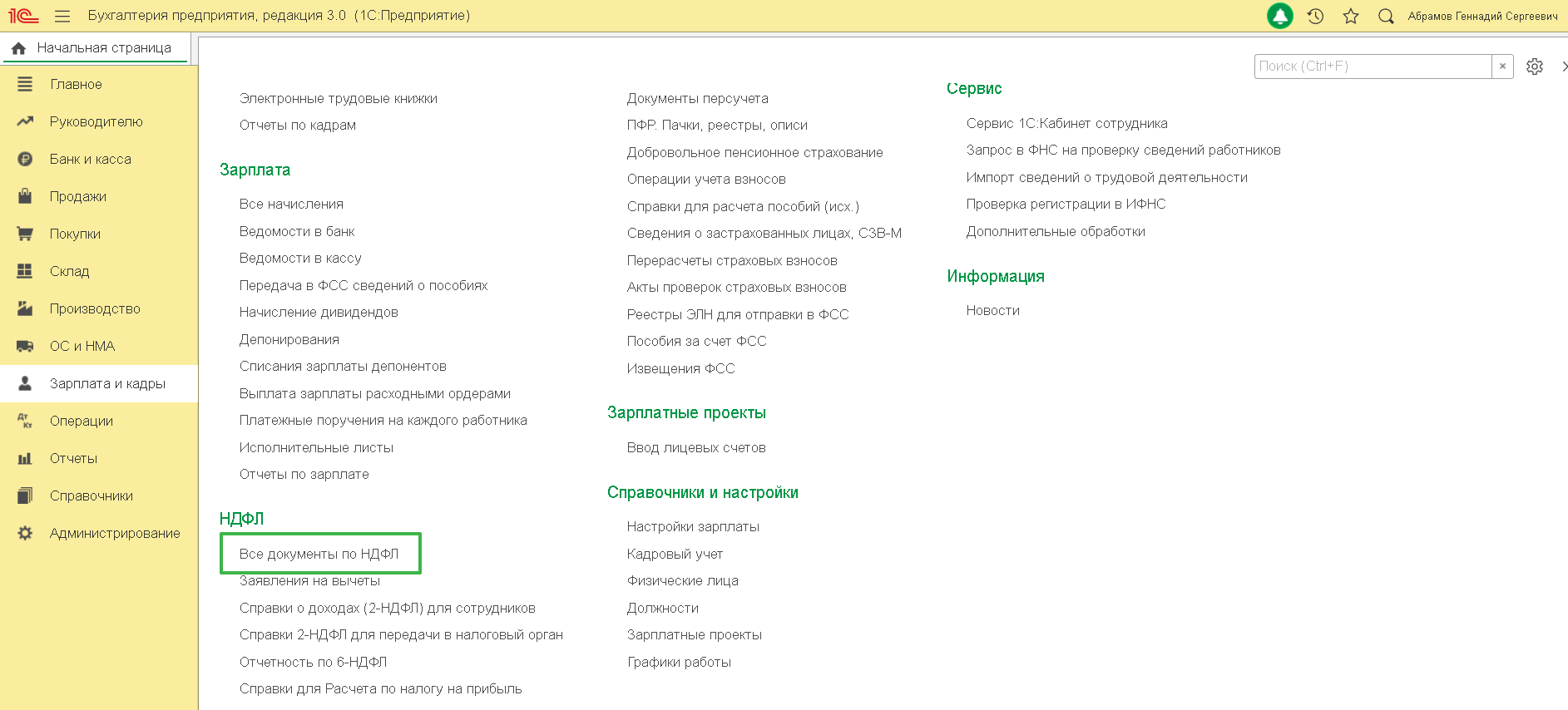Open Операции учета взносов
1568x710 pixels.
[x=706, y=179]
